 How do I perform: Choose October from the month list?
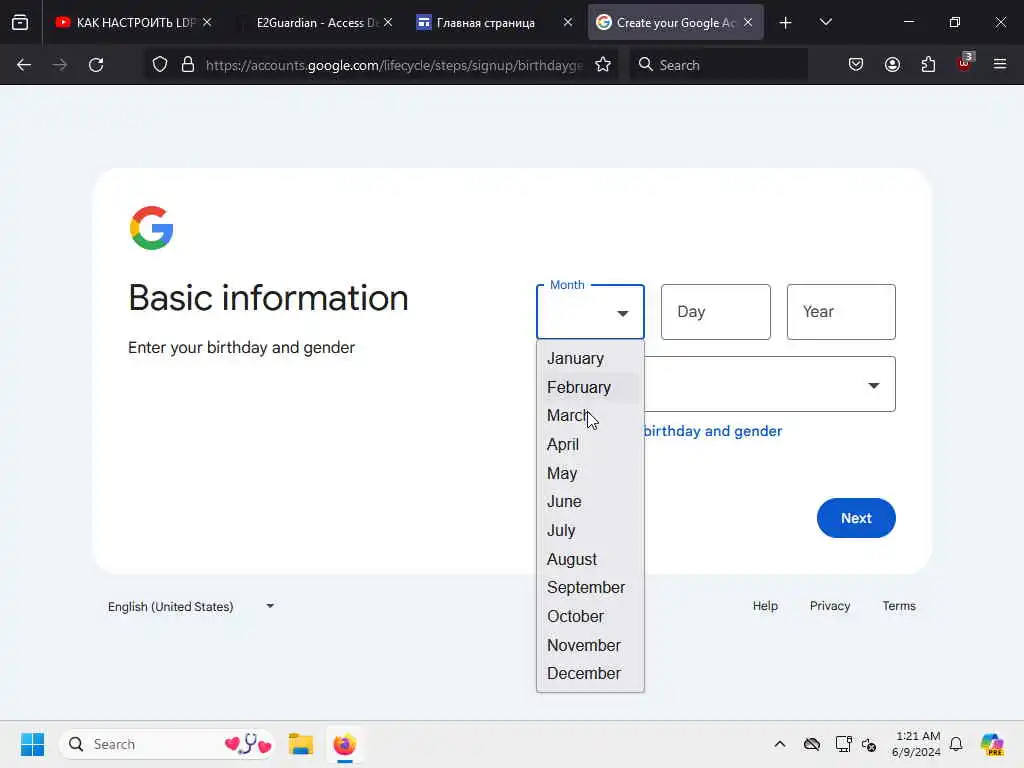(590, 616)
